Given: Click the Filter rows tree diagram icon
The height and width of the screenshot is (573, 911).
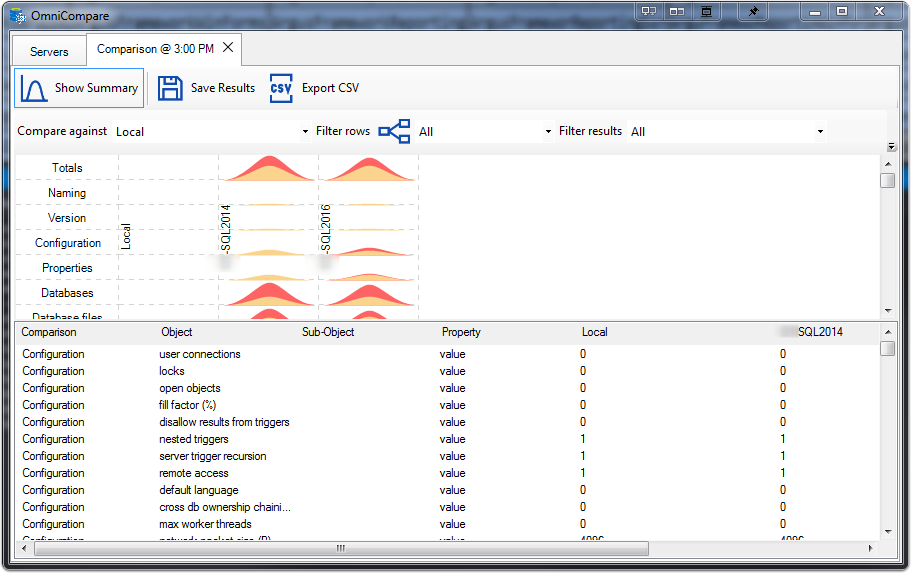Looking at the screenshot, I should click(x=394, y=131).
